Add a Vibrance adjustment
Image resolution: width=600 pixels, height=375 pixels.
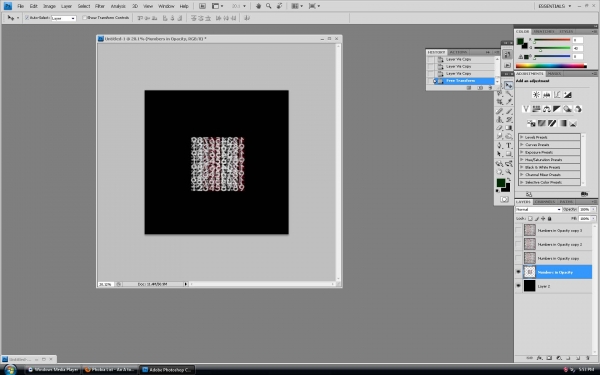[x=526, y=109]
